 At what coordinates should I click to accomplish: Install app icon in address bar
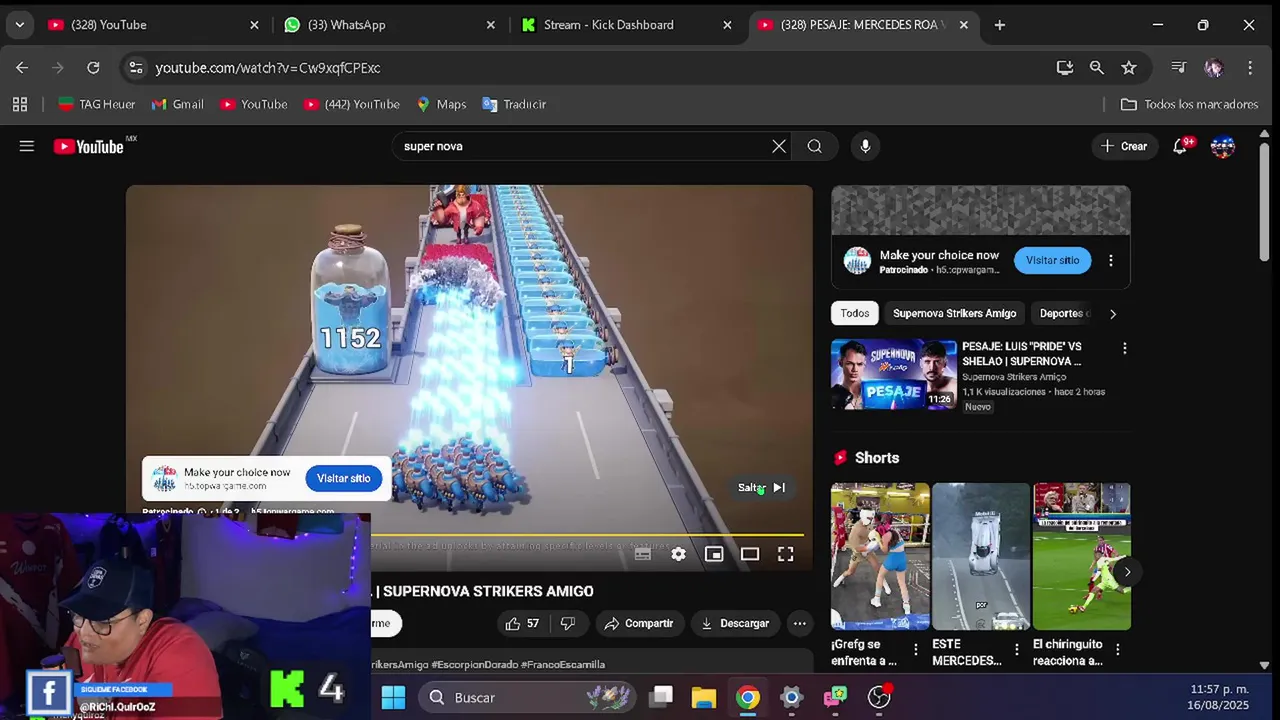(x=1065, y=67)
